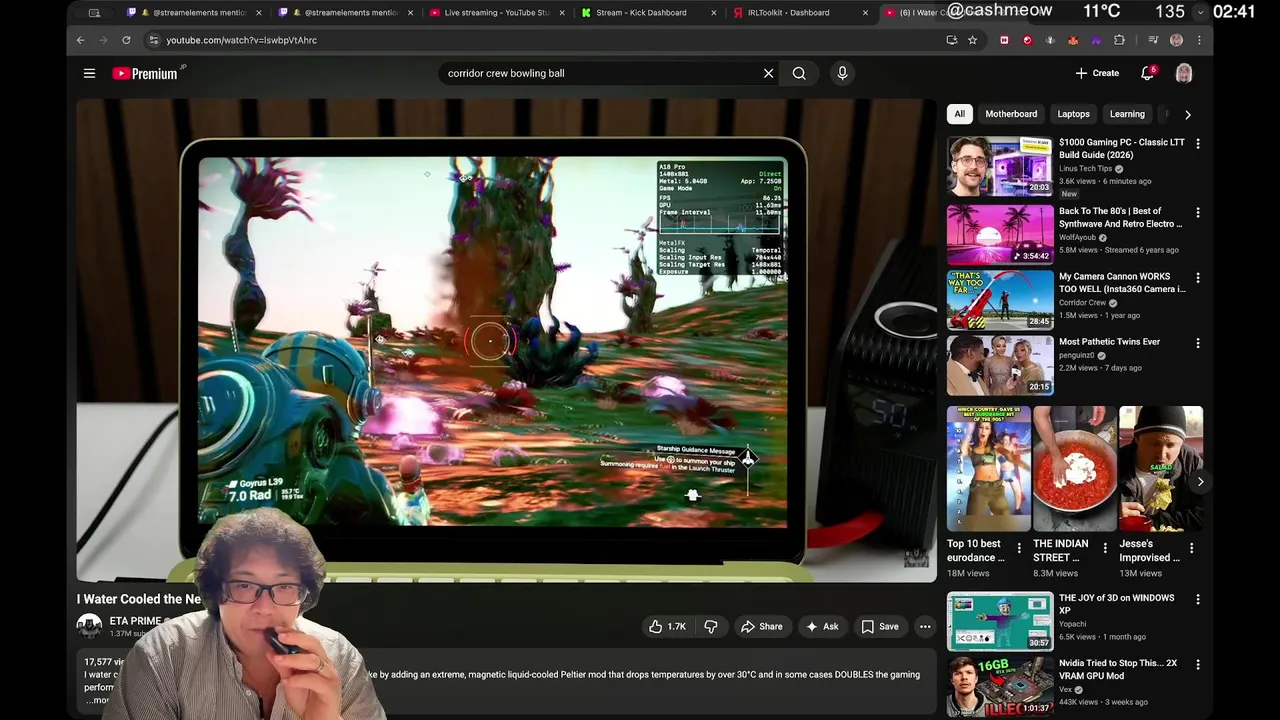Open options for JOY OF 3D video
This screenshot has height=720, width=1280.
(1197, 600)
